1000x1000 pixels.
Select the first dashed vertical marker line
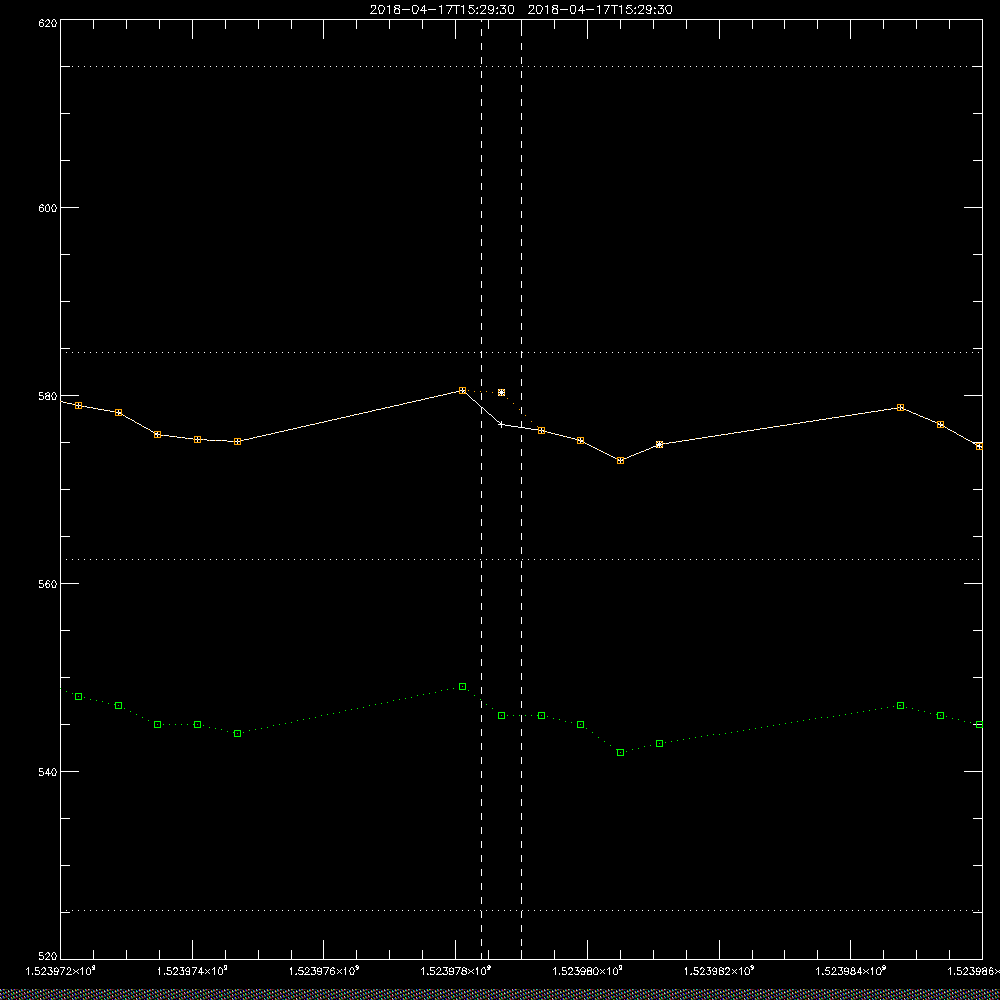point(482,488)
